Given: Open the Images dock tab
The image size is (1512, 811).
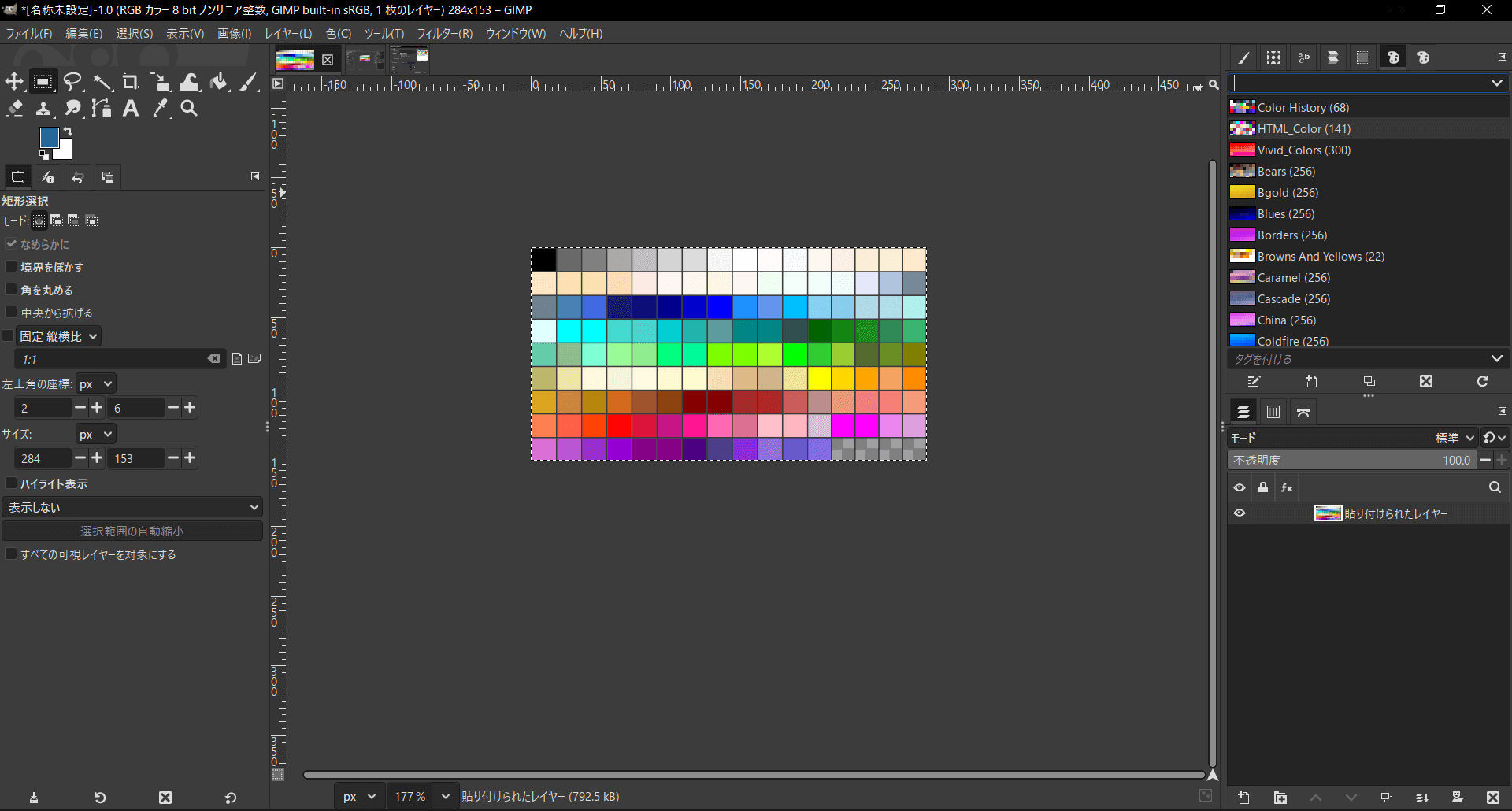Looking at the screenshot, I should [x=108, y=177].
